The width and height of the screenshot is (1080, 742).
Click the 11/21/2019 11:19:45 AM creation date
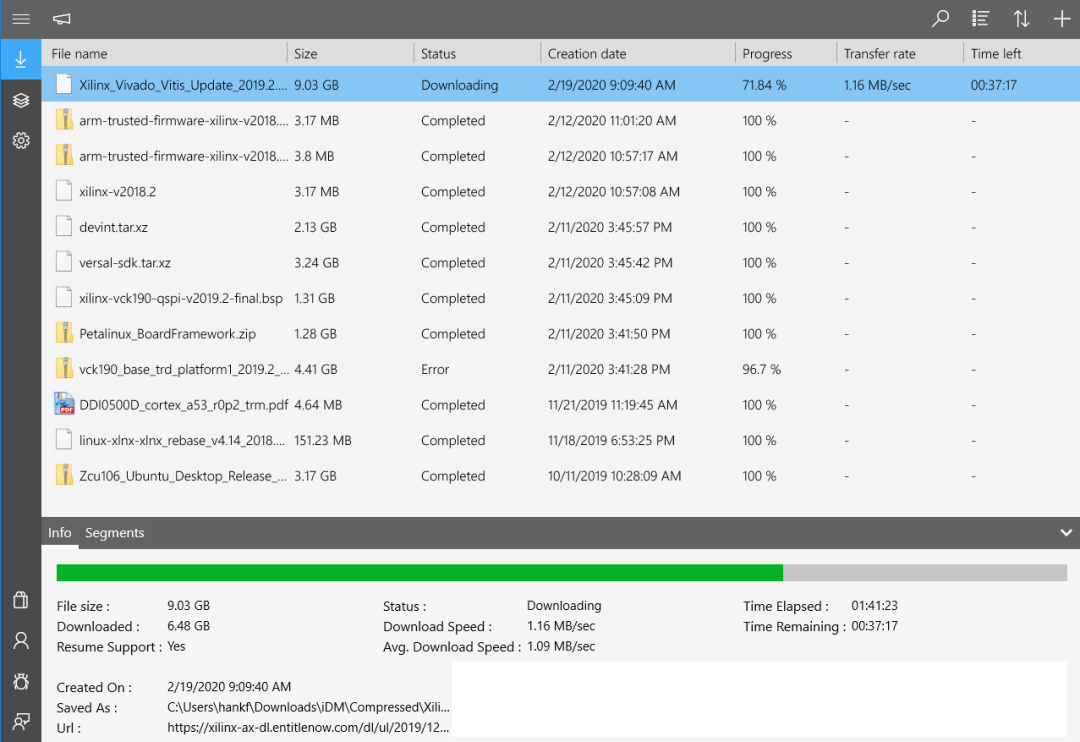[x=612, y=405]
